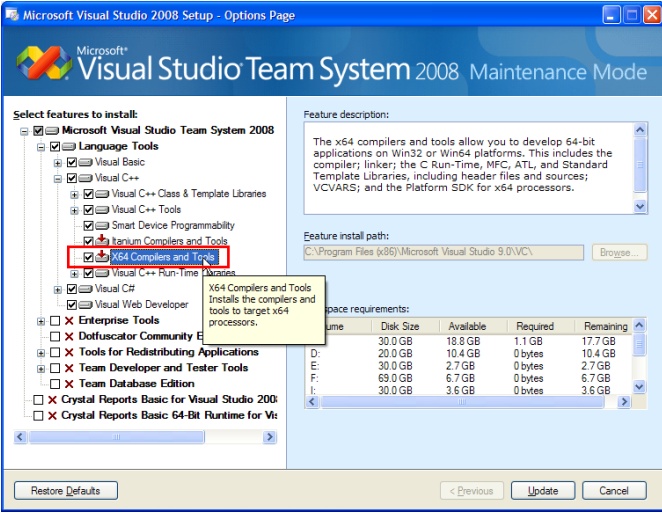Uncheck the Visual Basic checkbox

click(x=72, y=162)
